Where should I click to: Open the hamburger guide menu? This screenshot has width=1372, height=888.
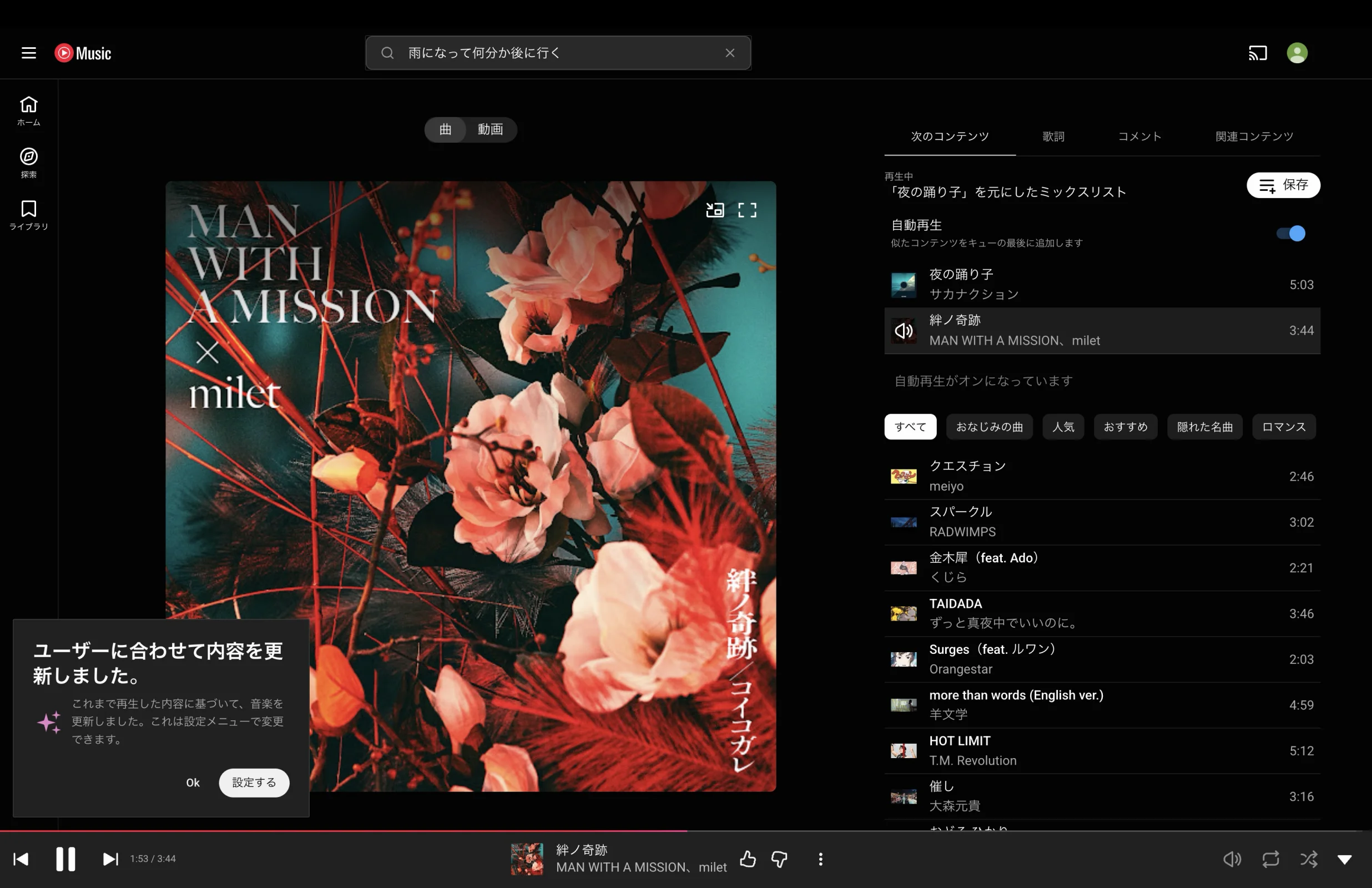point(29,53)
